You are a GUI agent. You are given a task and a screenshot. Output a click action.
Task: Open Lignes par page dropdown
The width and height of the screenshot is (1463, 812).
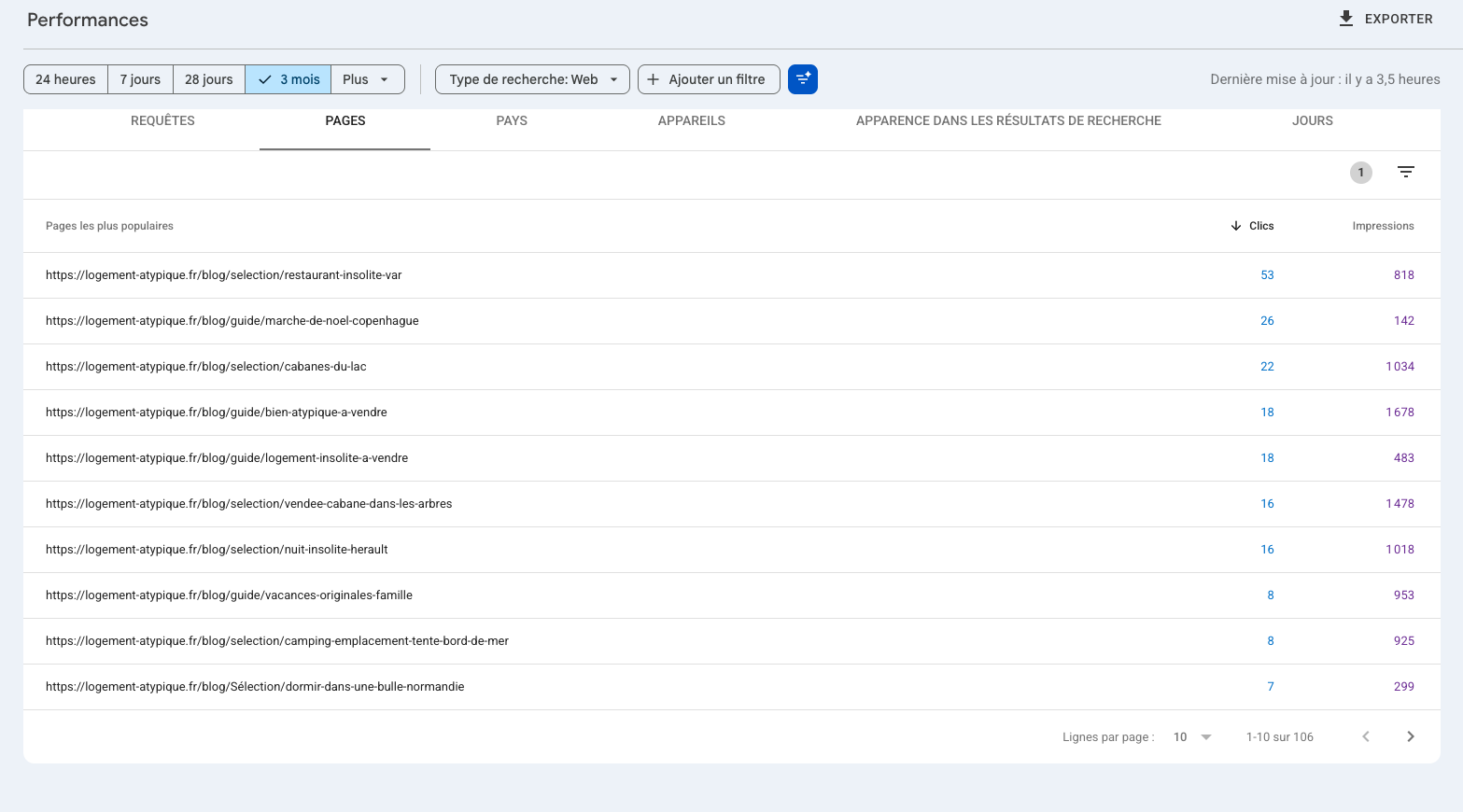coord(1192,737)
